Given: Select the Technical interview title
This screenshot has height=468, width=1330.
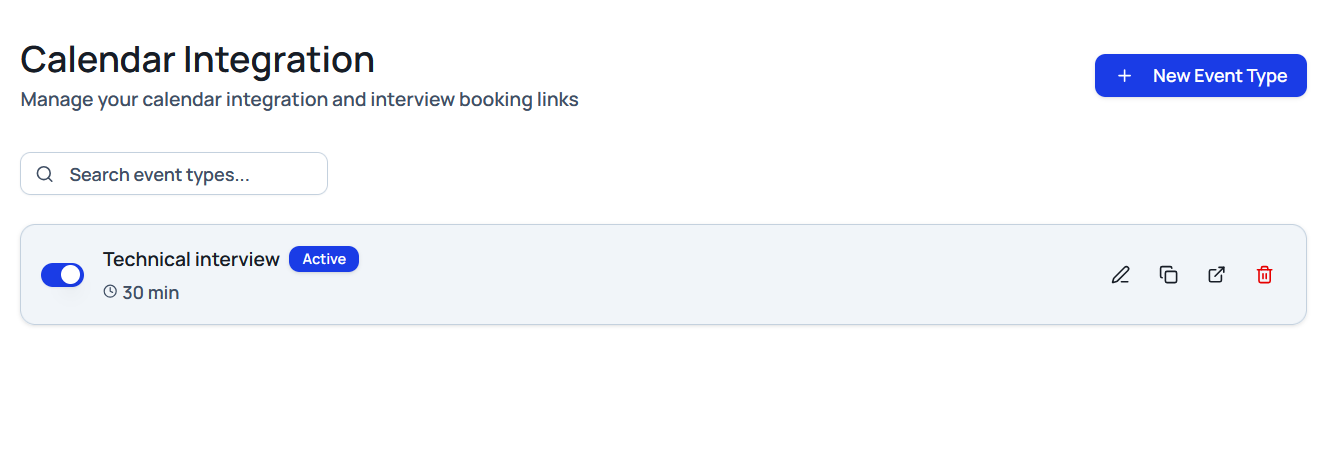Looking at the screenshot, I should coord(191,259).
